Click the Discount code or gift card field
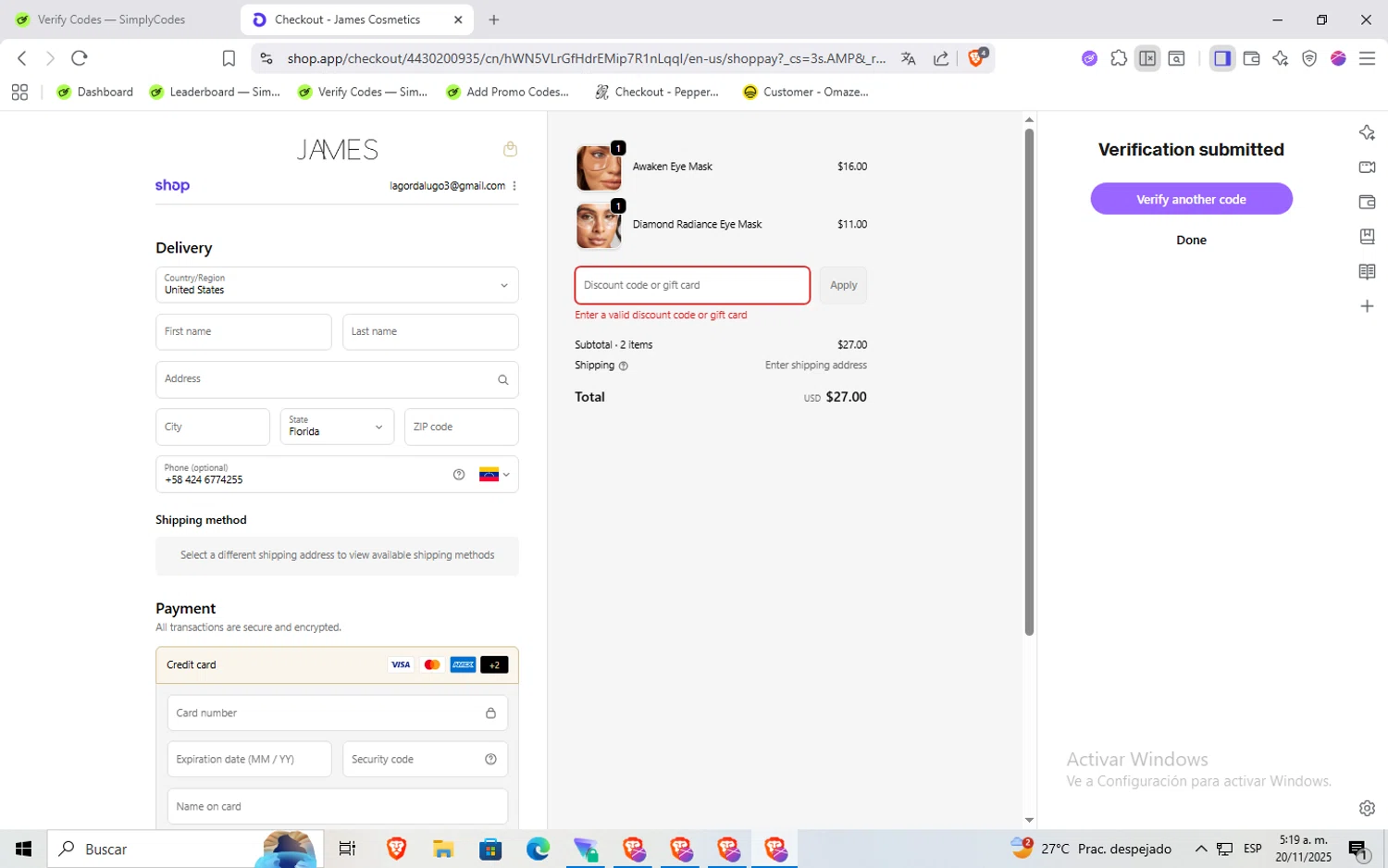1388x868 pixels. [692, 285]
